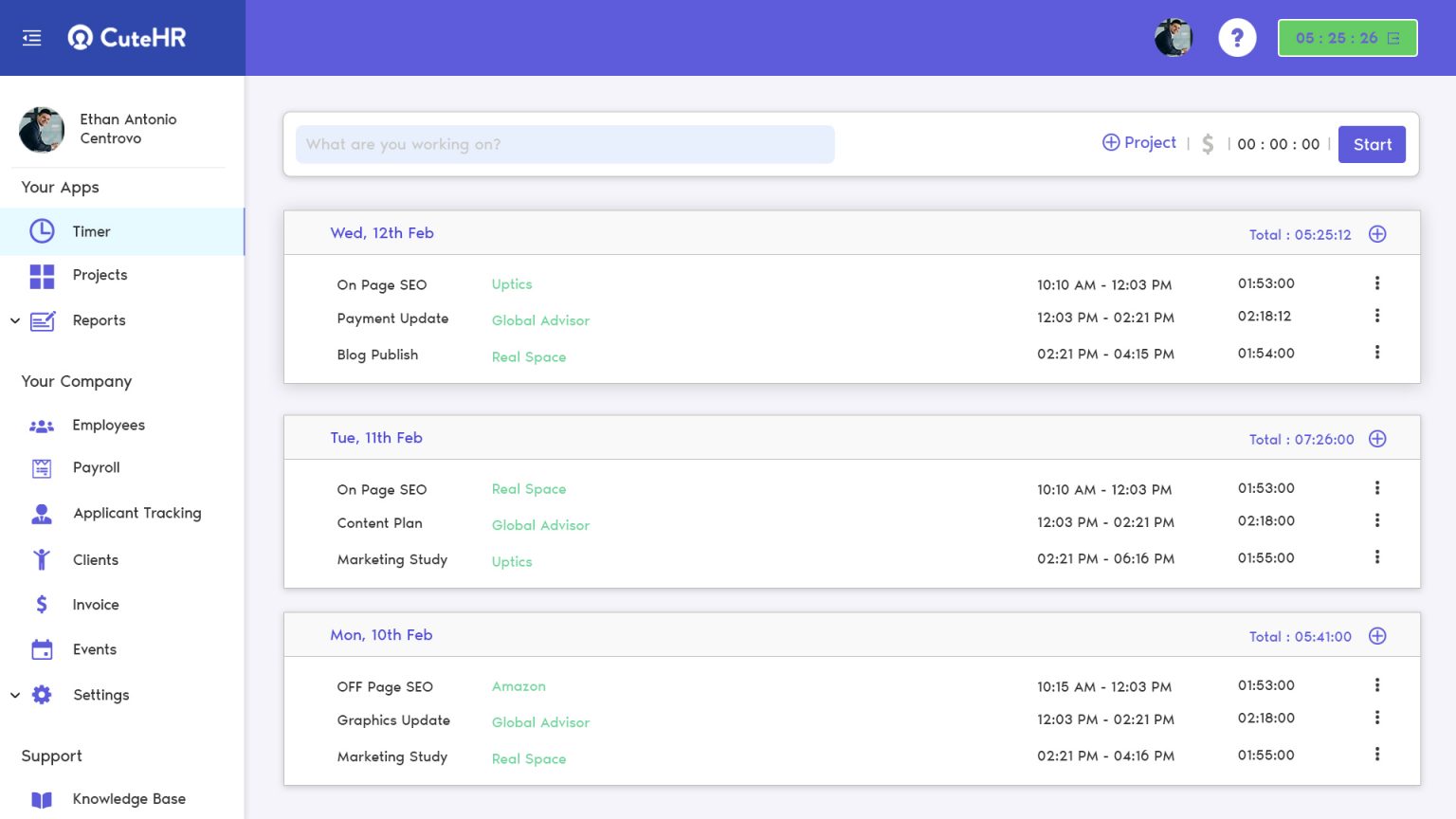Screen dimensions: 1456x819
Task: Open the Timer app
Action: click(91, 231)
